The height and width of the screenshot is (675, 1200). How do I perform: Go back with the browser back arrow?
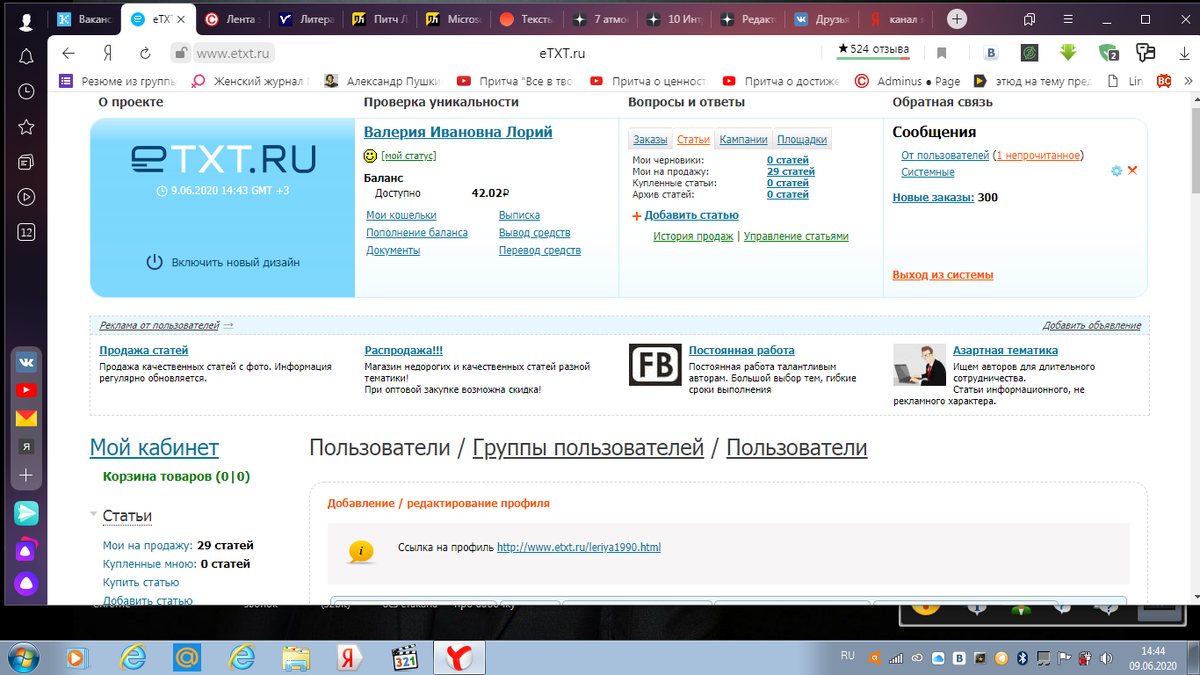(x=68, y=53)
